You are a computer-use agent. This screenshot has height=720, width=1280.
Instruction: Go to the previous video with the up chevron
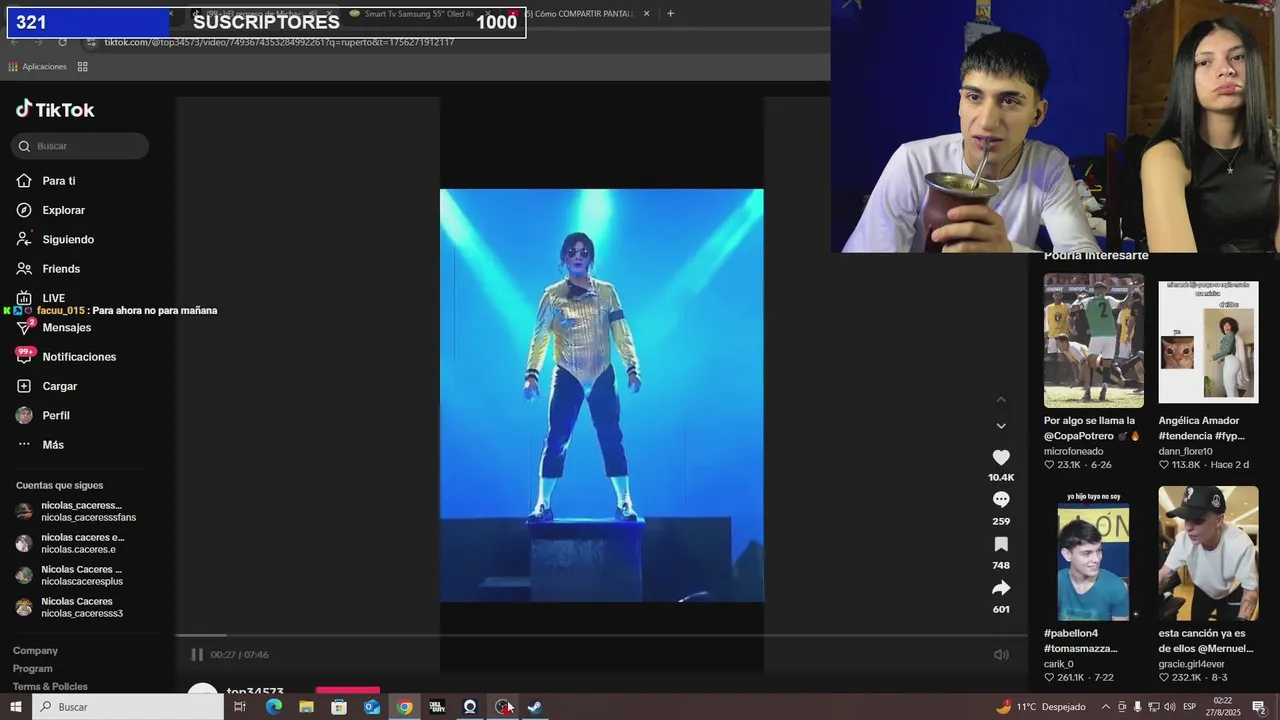(1001, 399)
